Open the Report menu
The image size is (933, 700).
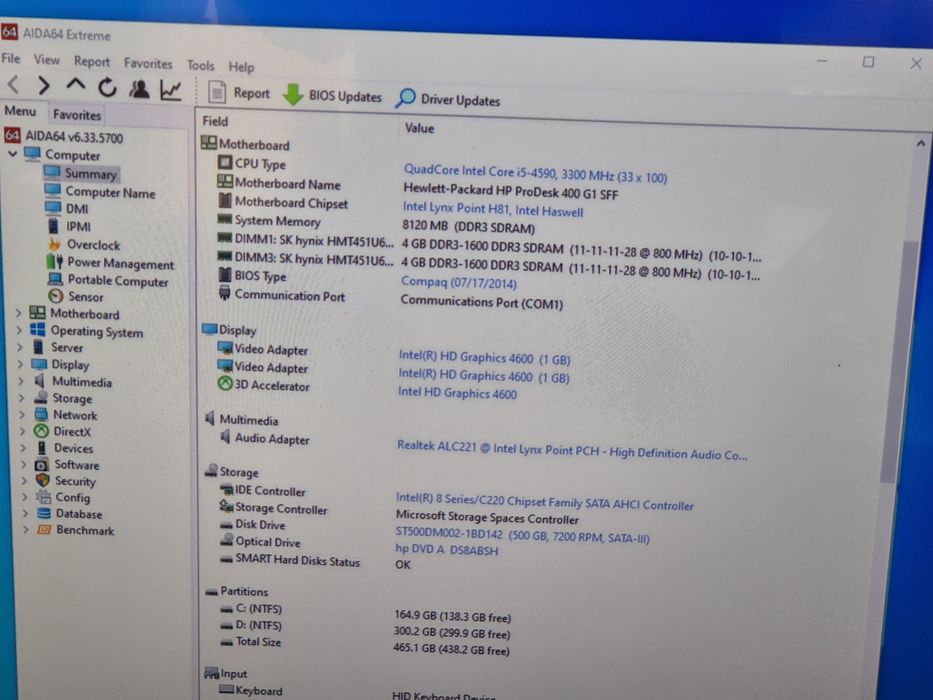pyautogui.click(x=92, y=61)
